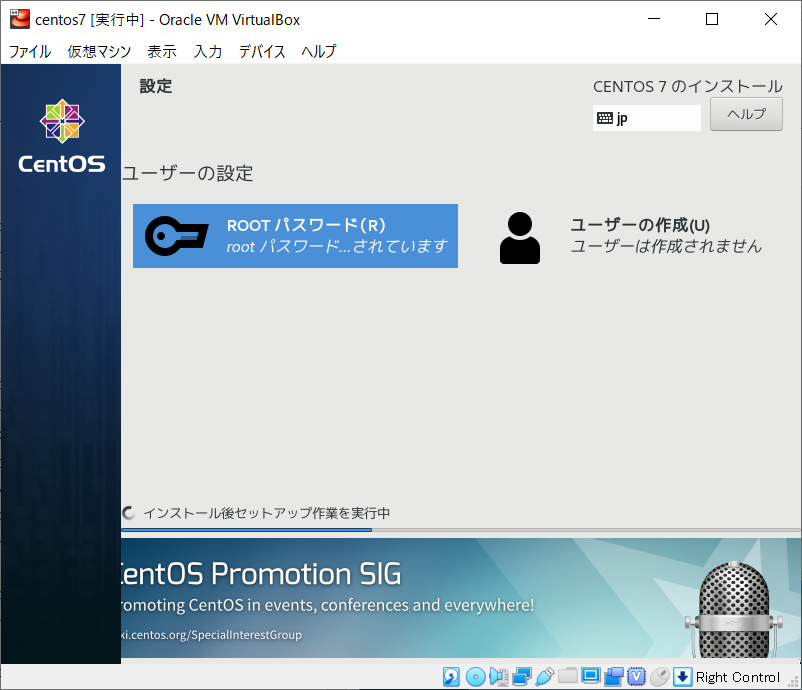Click the display settings status icon
This screenshot has width=802, height=690.
[x=591, y=677]
